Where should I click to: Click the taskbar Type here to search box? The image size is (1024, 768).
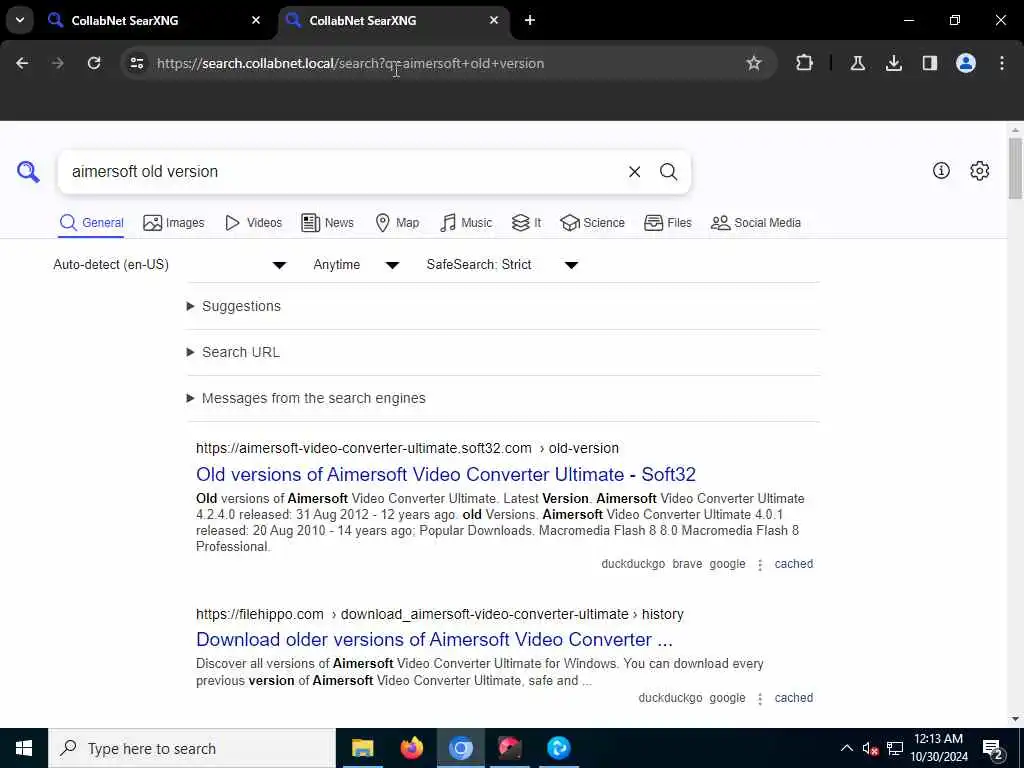[x=191, y=748]
